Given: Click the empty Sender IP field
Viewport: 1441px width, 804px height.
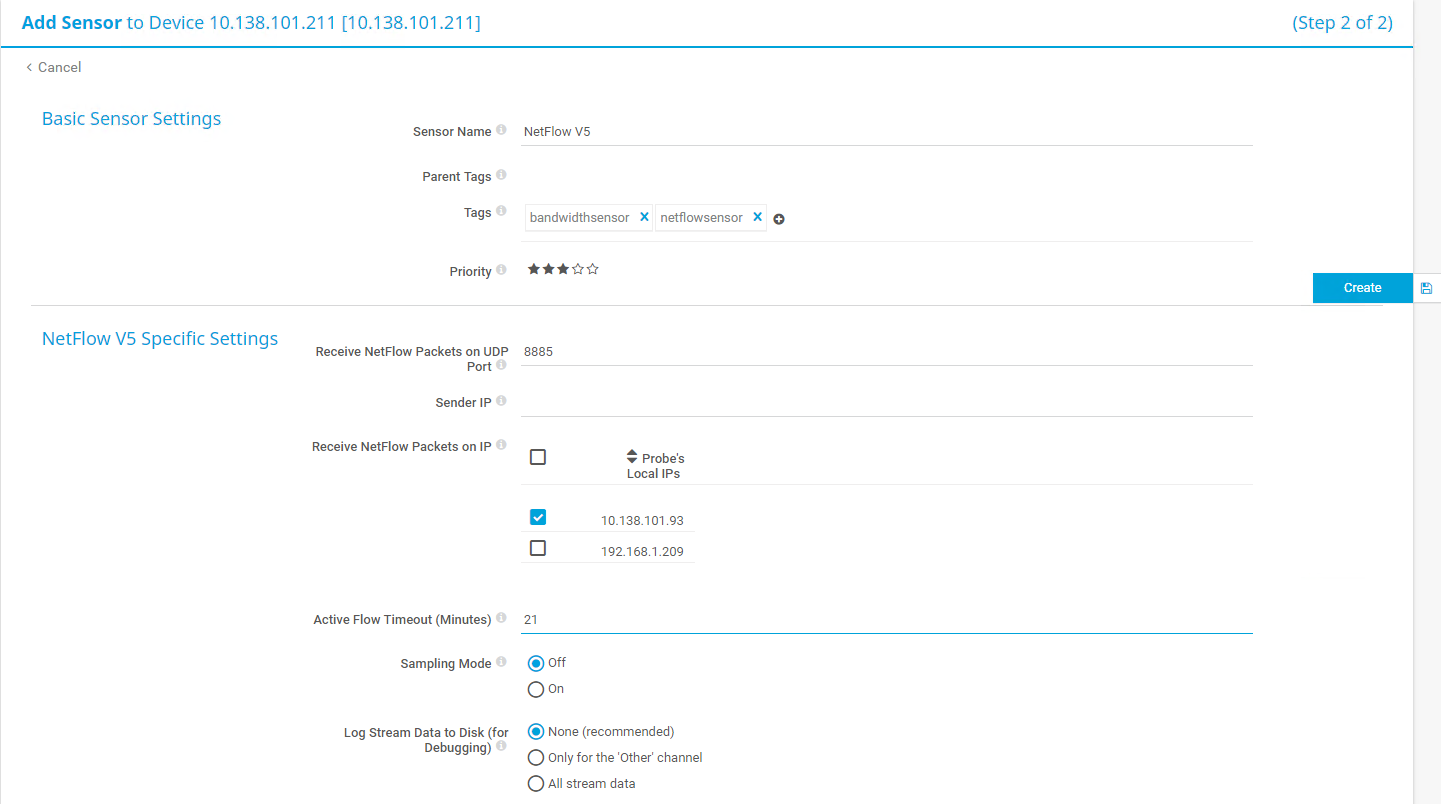Looking at the screenshot, I should tap(886, 403).
